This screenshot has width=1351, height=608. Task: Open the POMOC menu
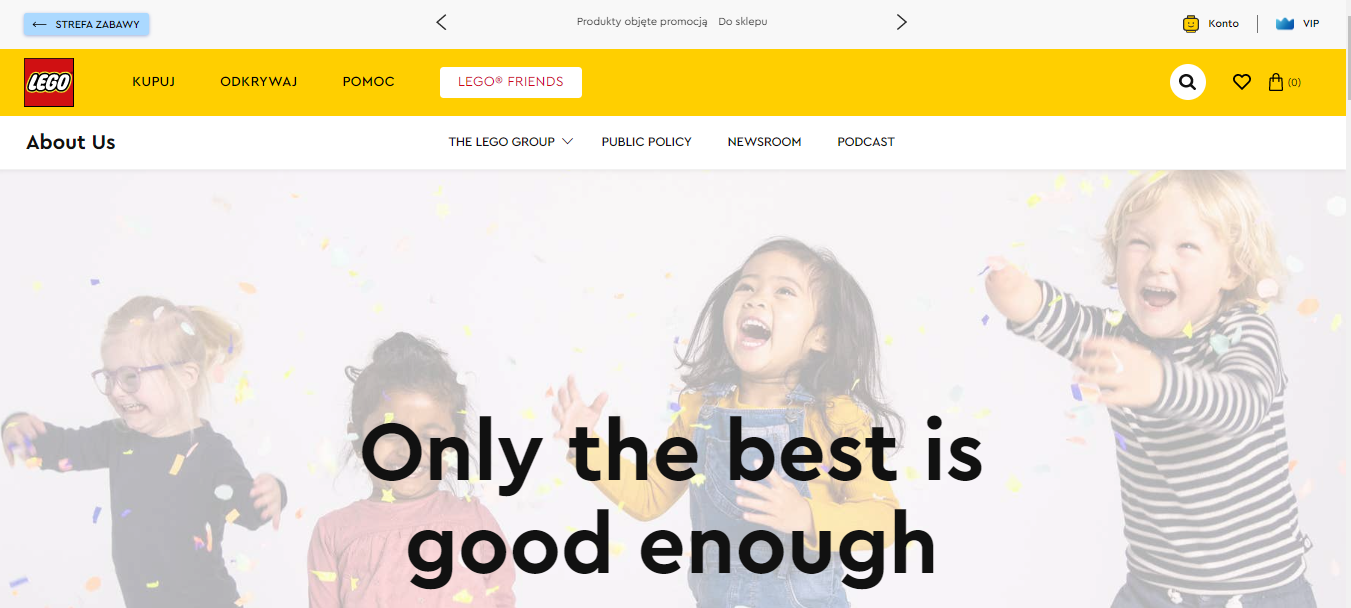[368, 82]
